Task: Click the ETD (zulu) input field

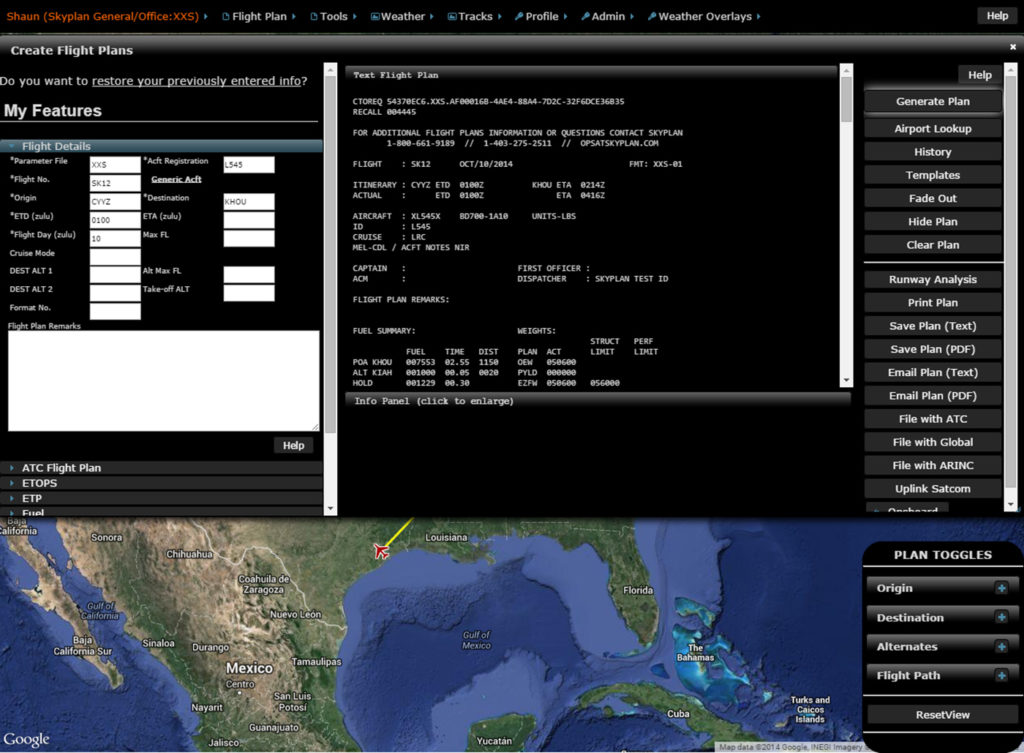Action: (115, 220)
